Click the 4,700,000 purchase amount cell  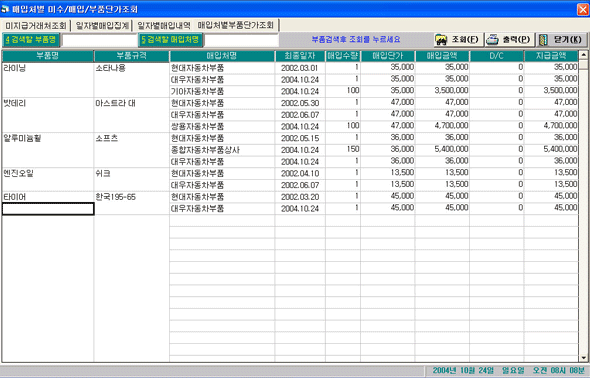tap(442, 126)
